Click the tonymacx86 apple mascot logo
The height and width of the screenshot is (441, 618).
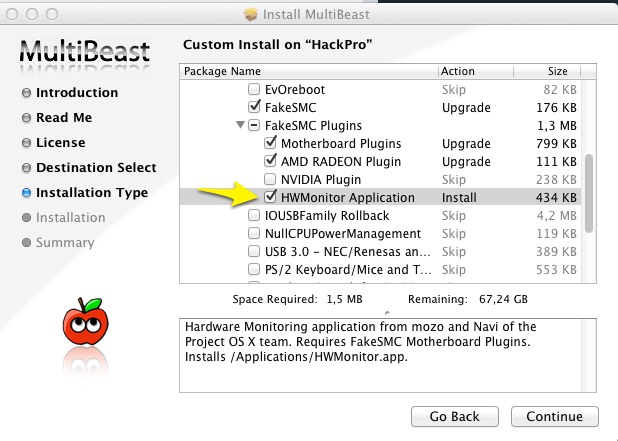pos(86,322)
